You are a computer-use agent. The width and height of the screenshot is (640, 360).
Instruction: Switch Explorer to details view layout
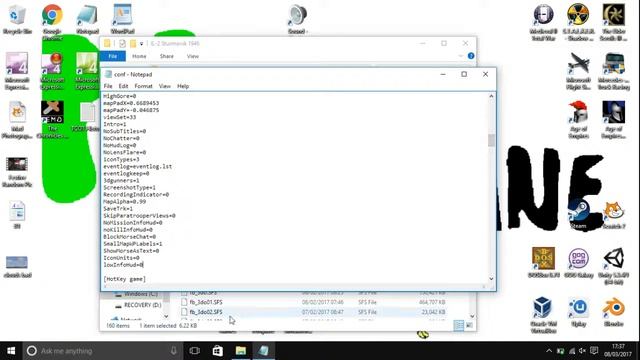click(458, 325)
